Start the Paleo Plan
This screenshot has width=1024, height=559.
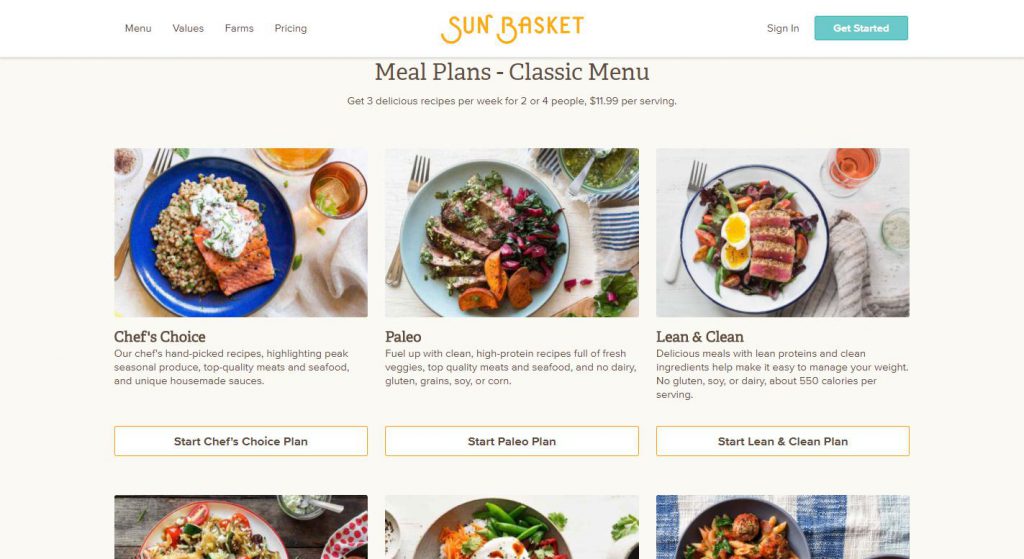pos(512,441)
